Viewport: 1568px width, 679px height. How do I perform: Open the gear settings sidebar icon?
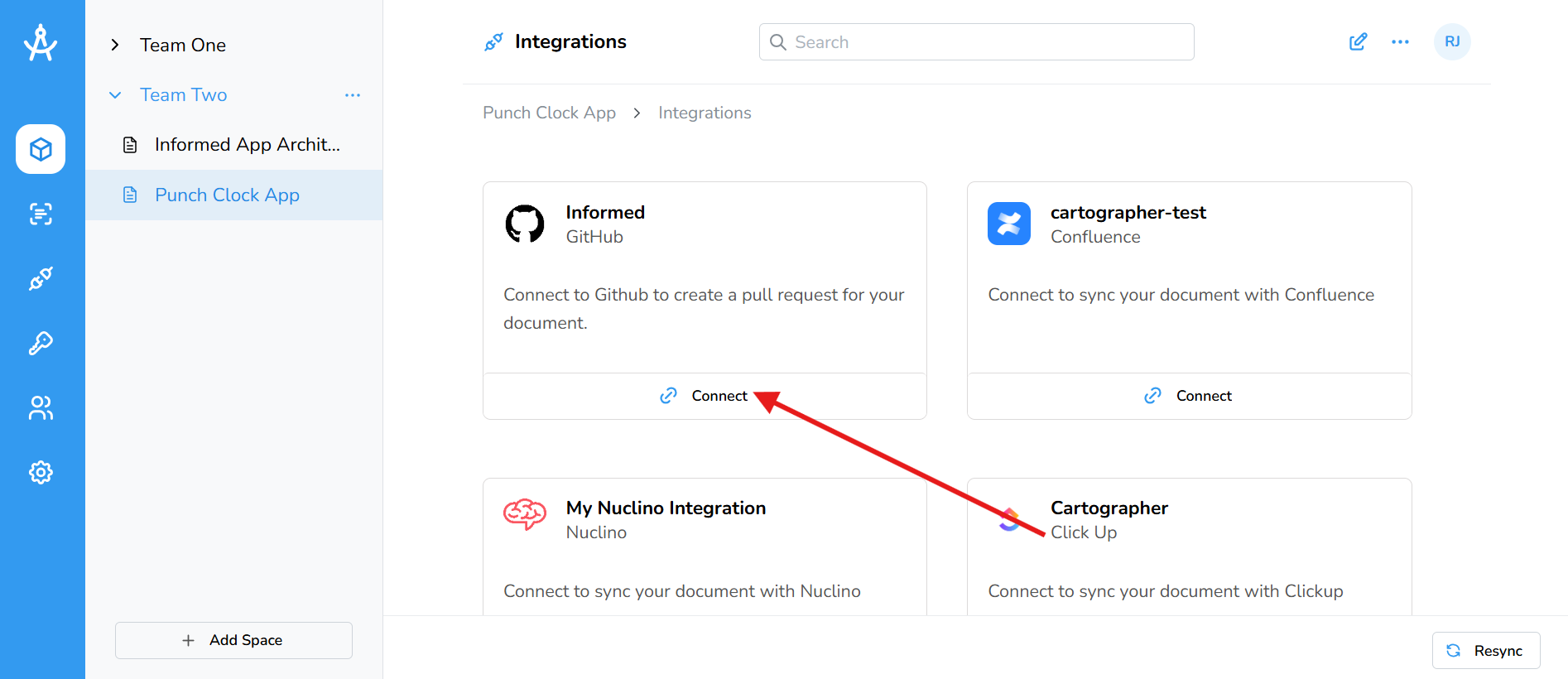click(x=41, y=472)
